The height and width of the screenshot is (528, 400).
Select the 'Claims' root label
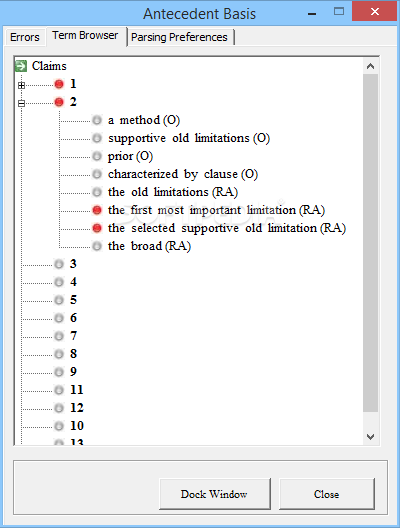pyautogui.click(x=49, y=66)
